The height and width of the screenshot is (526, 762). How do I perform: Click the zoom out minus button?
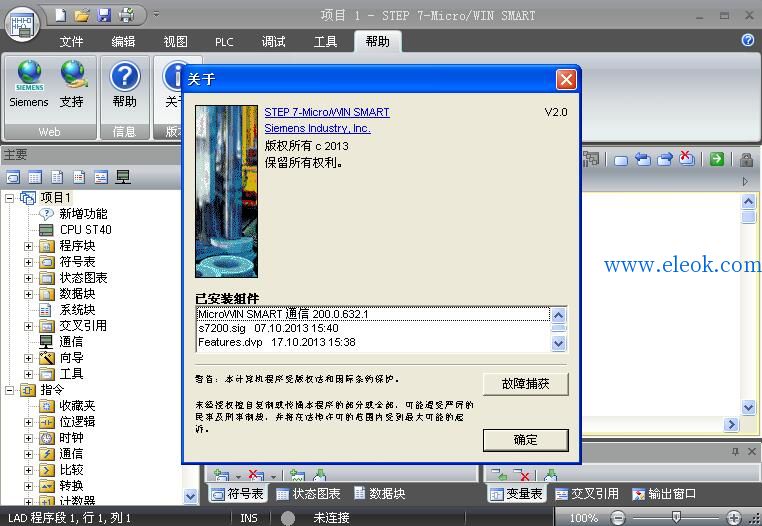[x=618, y=518]
